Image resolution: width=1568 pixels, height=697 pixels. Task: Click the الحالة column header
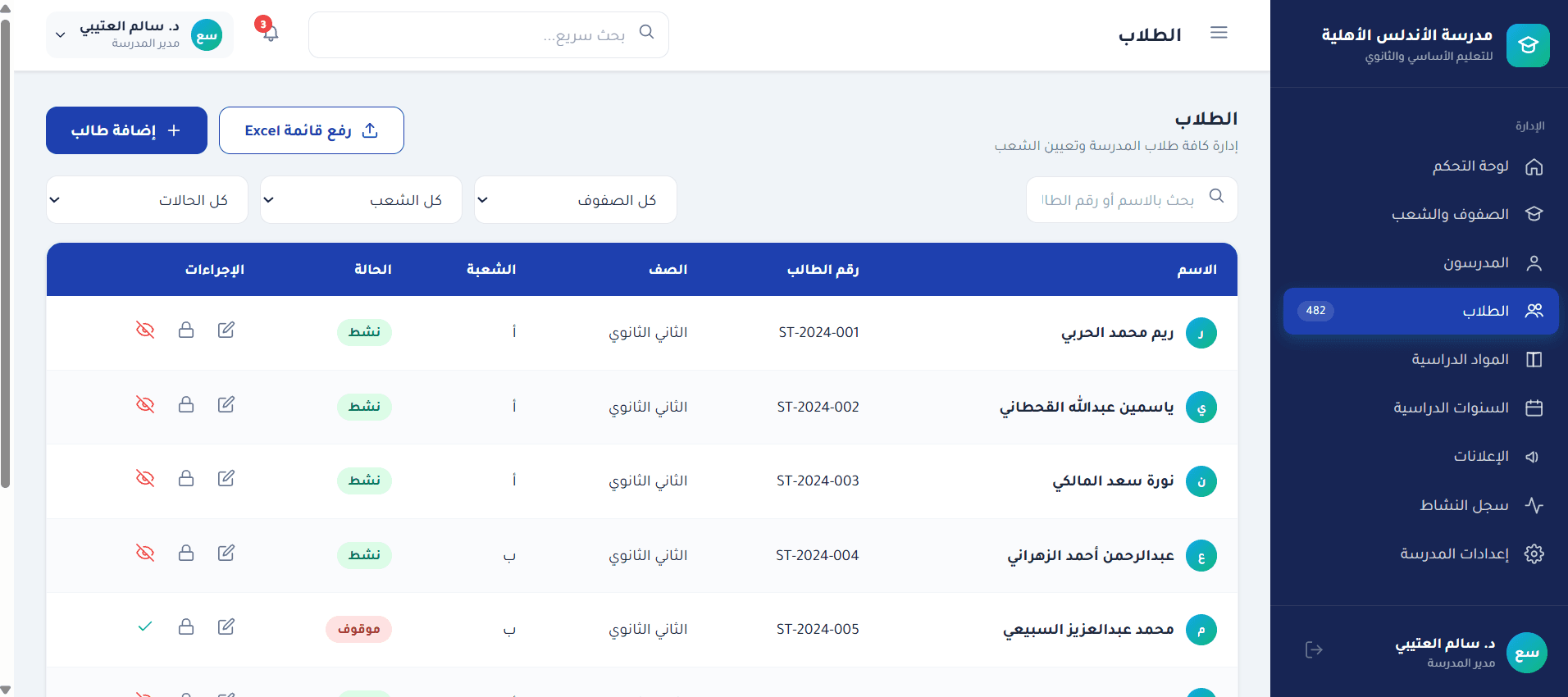coord(372,270)
